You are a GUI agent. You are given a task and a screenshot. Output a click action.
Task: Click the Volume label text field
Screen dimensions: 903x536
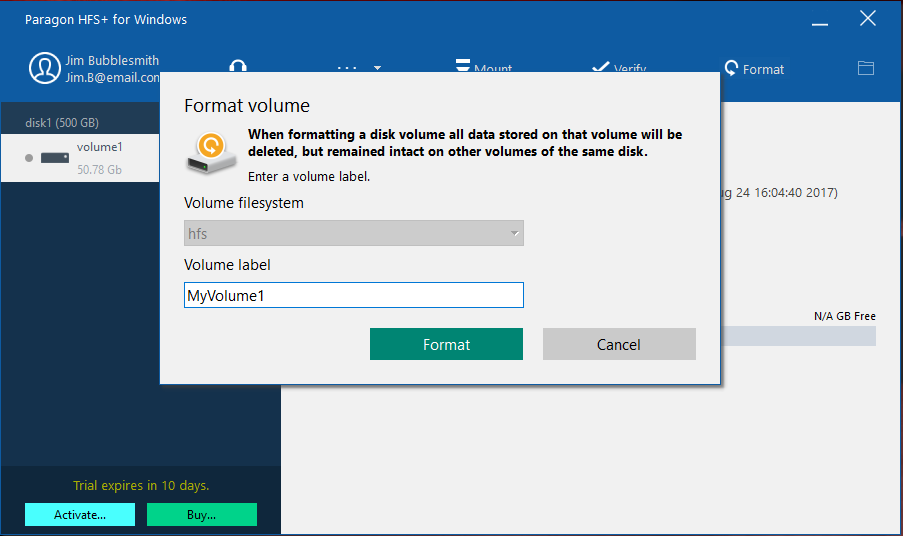[x=354, y=295]
